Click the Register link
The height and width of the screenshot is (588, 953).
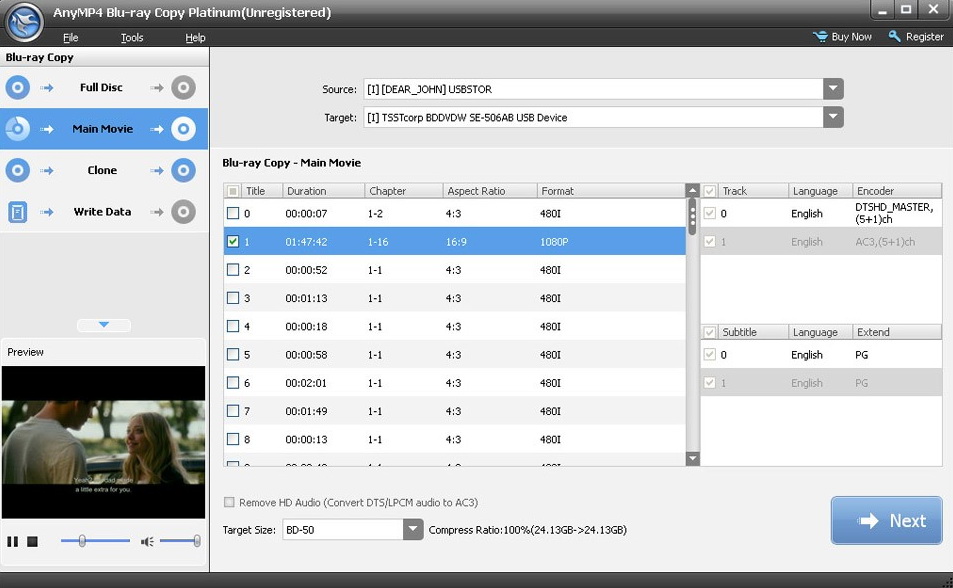click(x=924, y=36)
